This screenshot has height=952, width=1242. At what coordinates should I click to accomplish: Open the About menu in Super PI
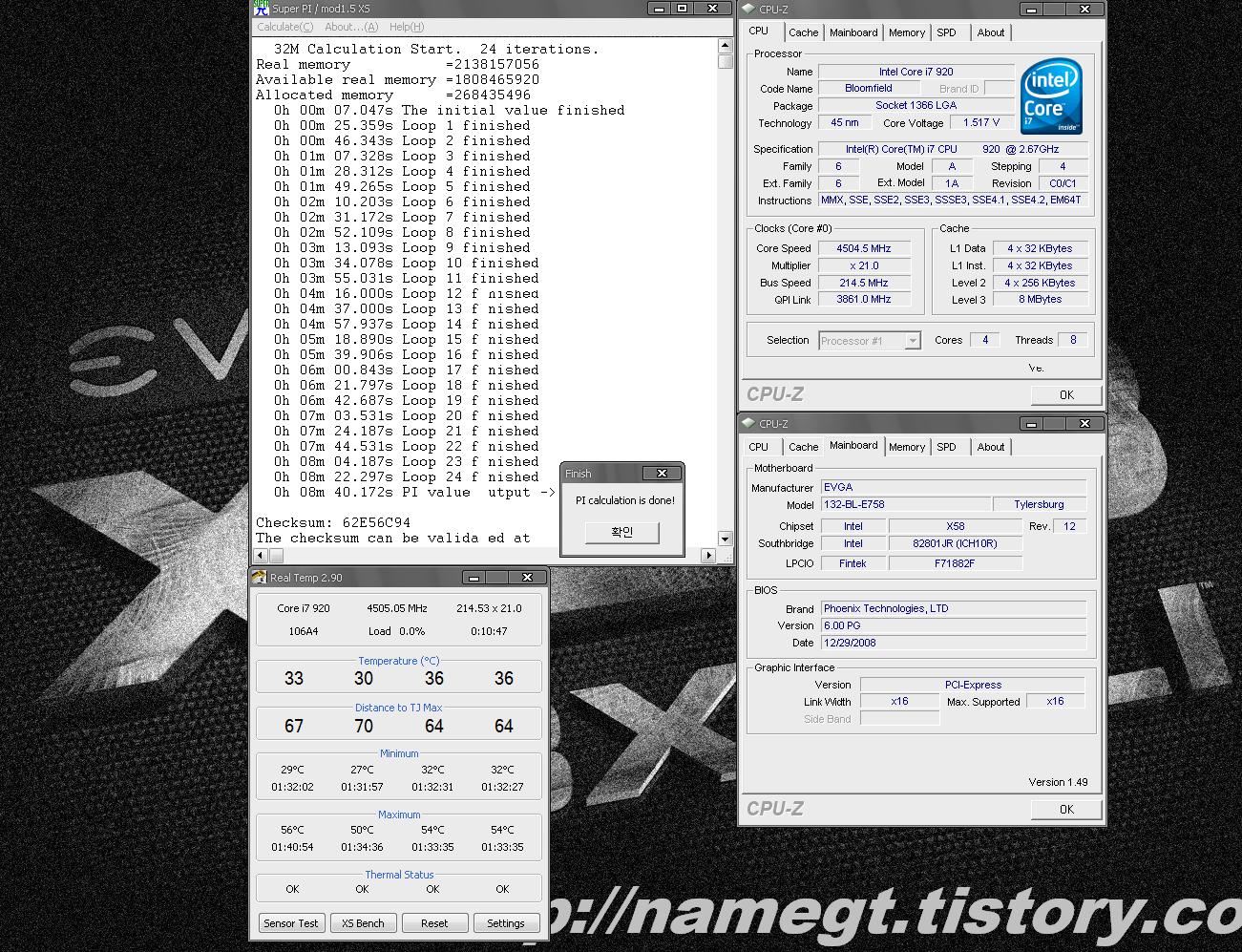(x=351, y=27)
